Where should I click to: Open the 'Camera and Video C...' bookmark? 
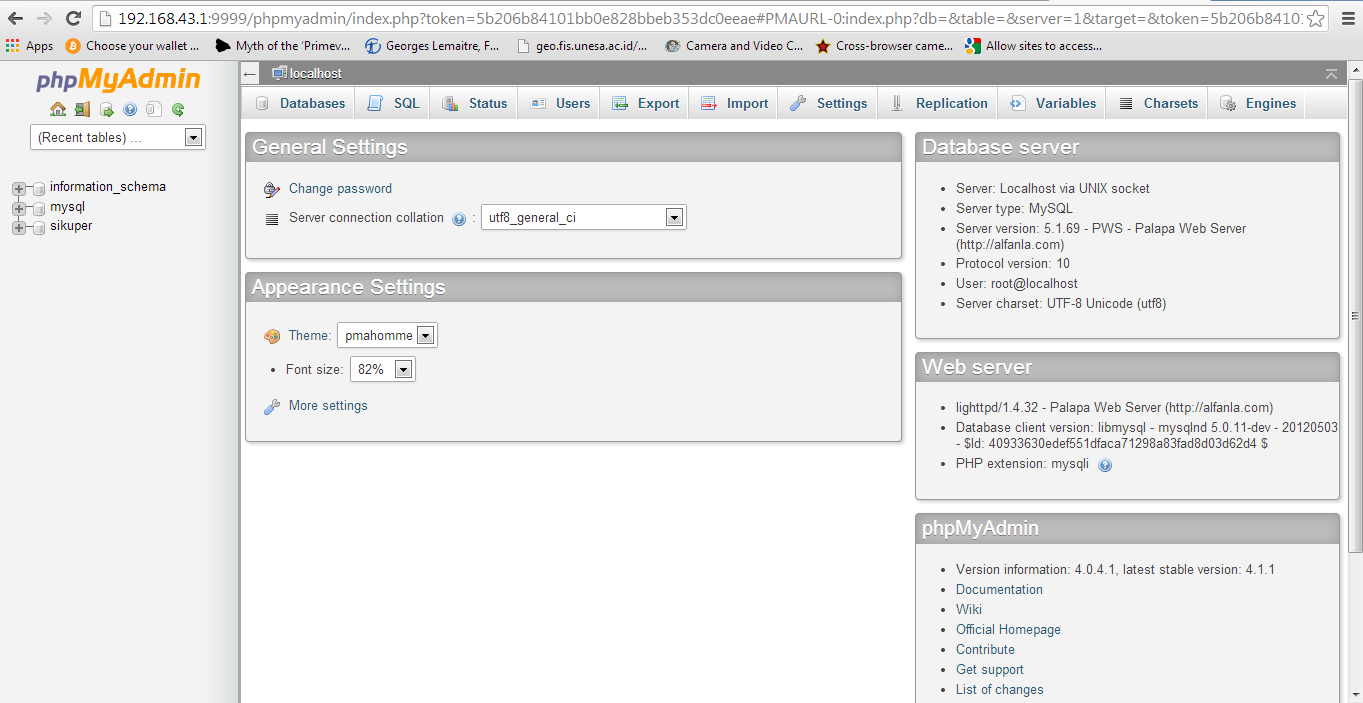click(x=734, y=46)
